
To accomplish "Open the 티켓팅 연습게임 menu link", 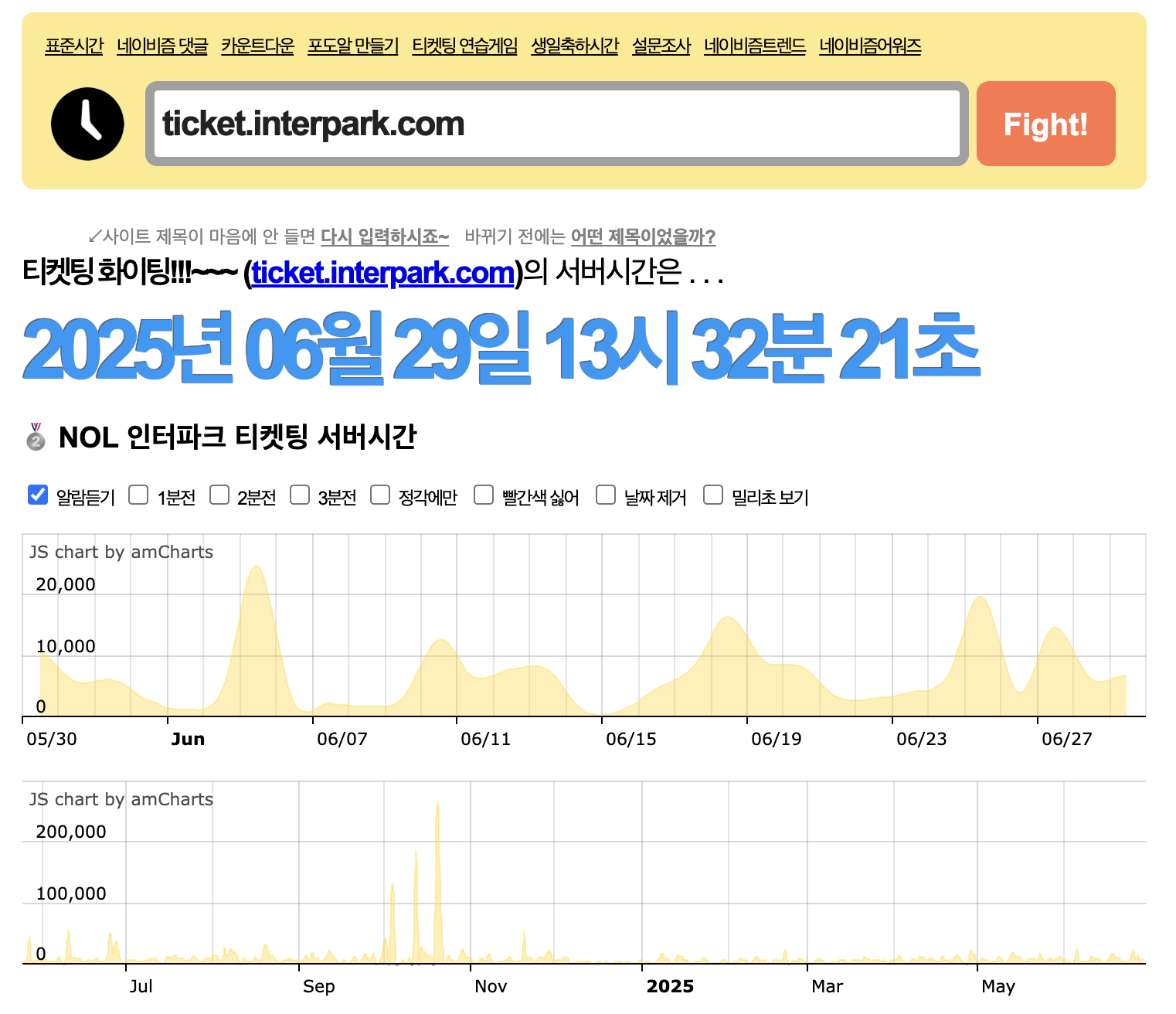I will point(465,46).
